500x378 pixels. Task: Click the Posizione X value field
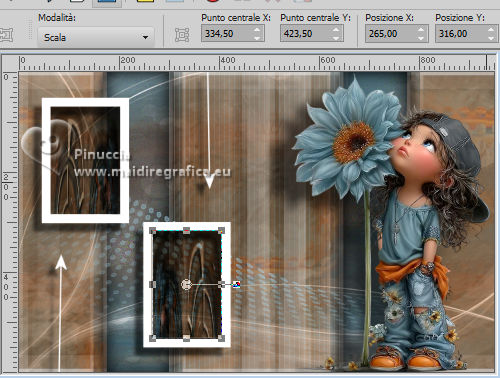point(391,34)
